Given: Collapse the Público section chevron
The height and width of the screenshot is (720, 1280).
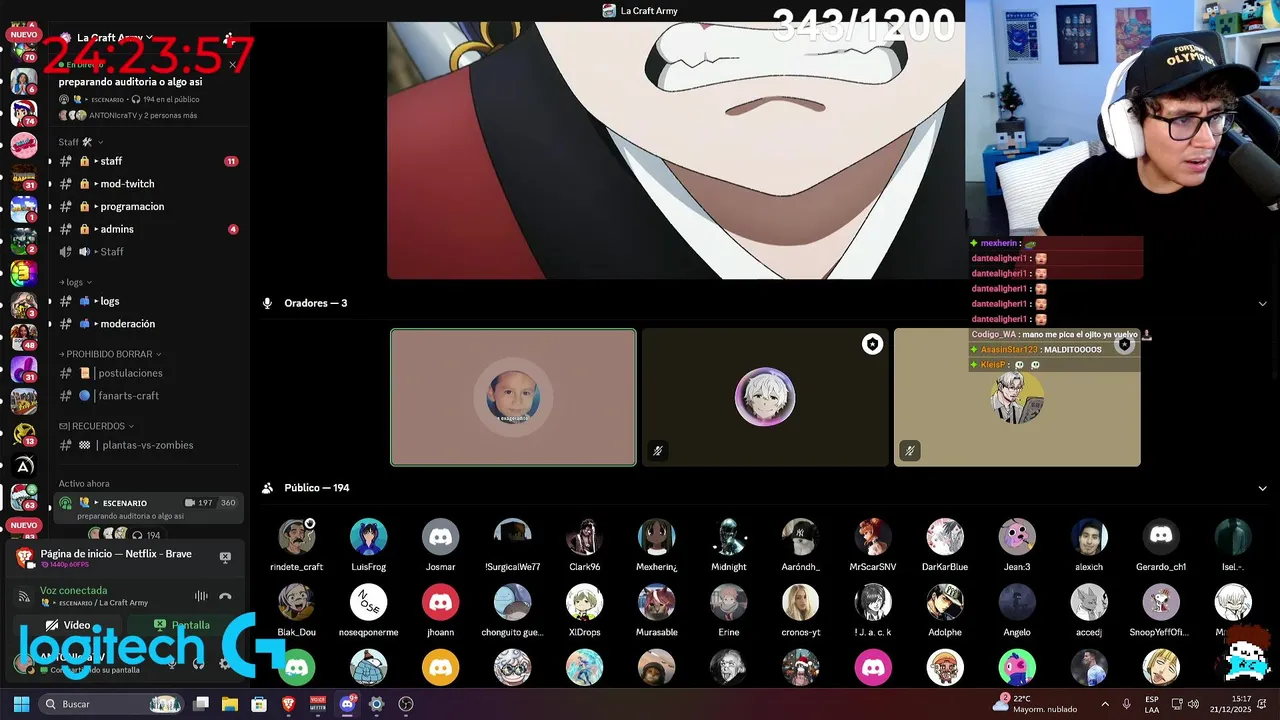Looking at the screenshot, I should (x=1262, y=488).
